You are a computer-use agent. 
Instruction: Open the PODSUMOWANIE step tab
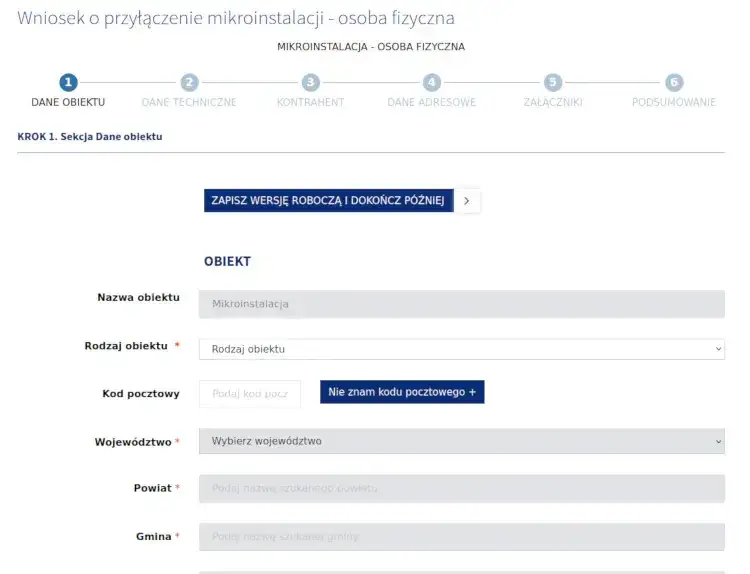pyautogui.click(x=674, y=102)
